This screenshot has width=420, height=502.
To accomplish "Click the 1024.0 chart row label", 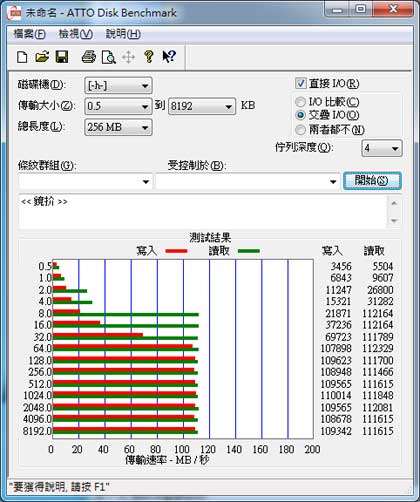I will tap(38, 395).
